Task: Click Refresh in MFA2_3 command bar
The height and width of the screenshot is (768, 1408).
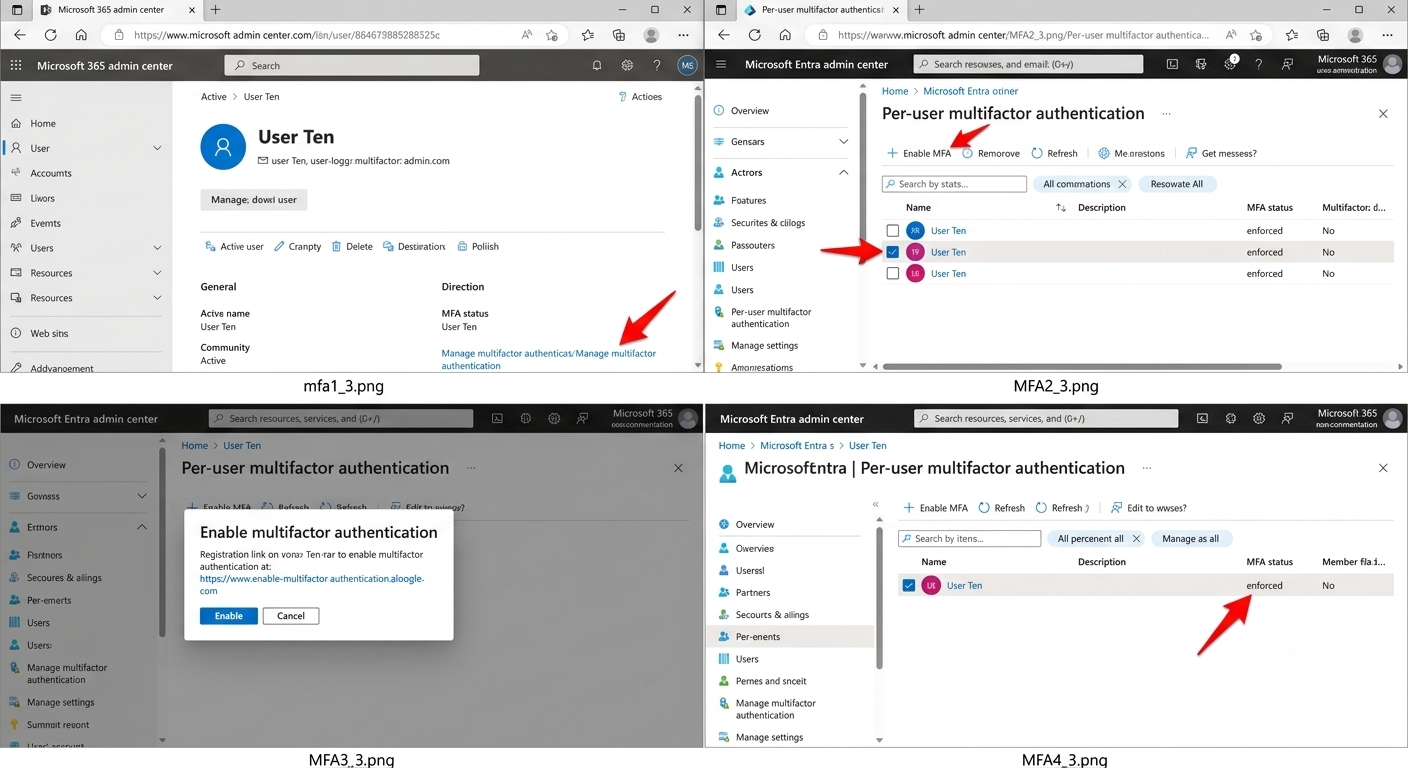Action: tap(1054, 153)
